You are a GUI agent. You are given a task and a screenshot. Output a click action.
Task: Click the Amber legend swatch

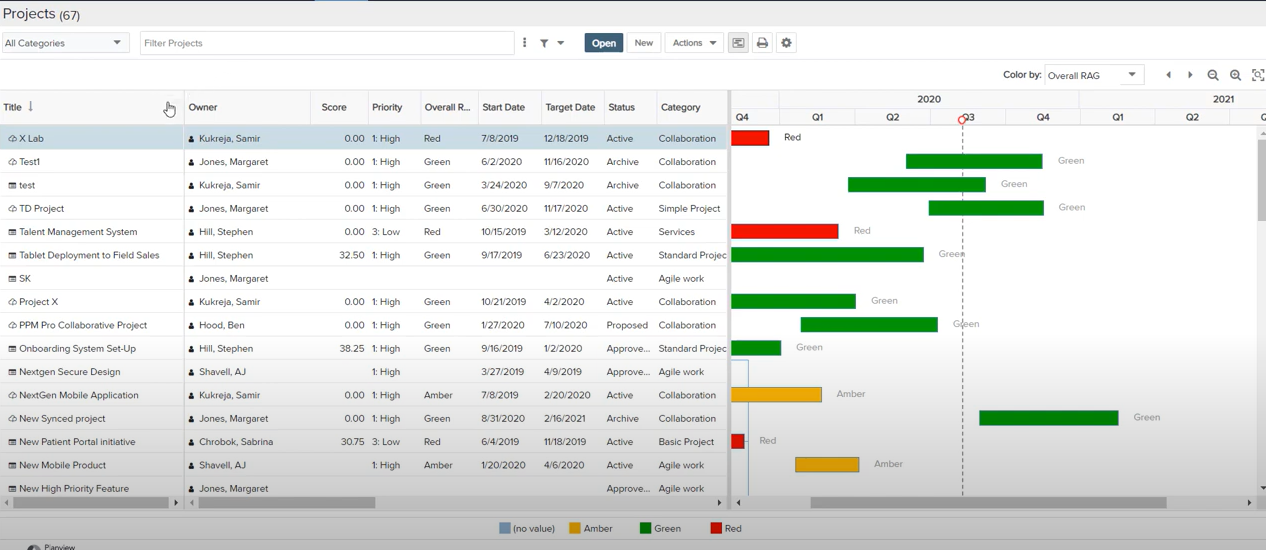pyautogui.click(x=575, y=528)
